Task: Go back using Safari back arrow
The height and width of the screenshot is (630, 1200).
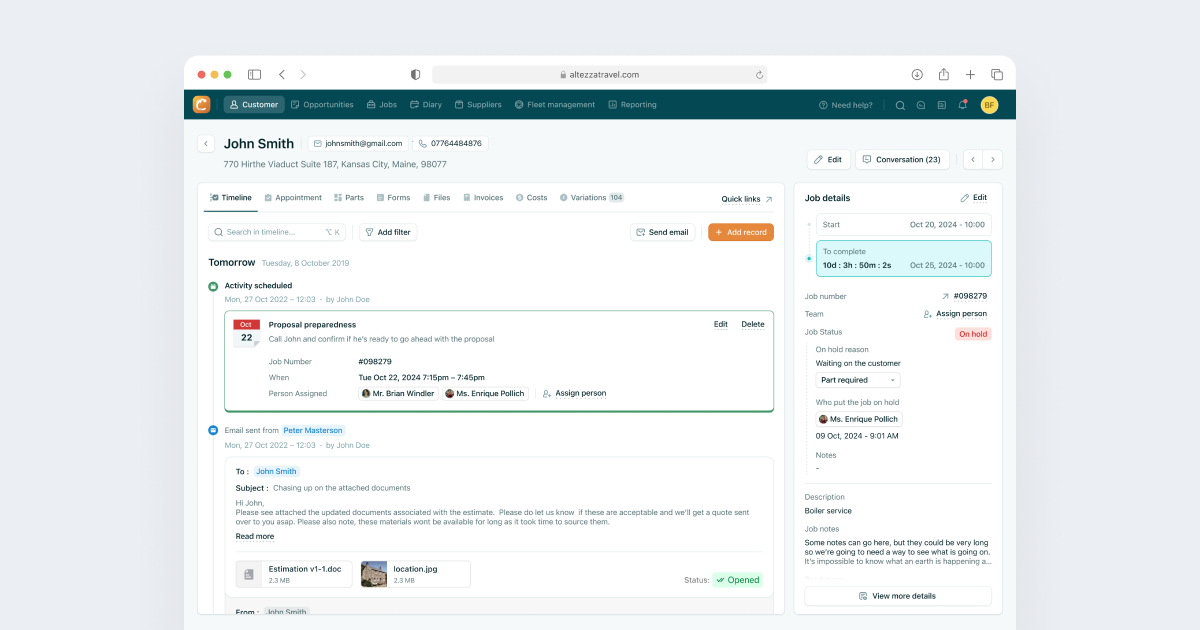Action: [x=282, y=74]
